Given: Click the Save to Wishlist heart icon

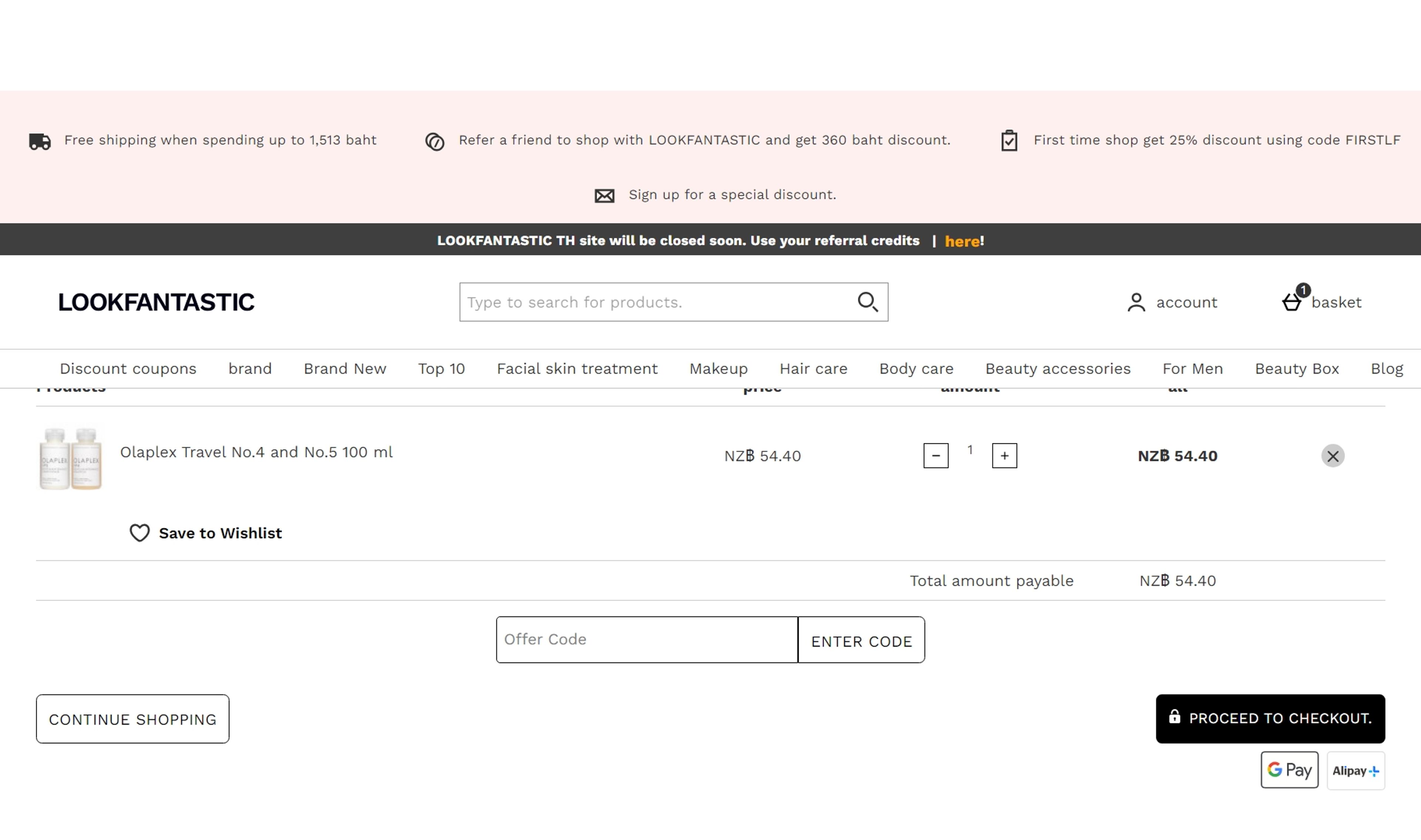Looking at the screenshot, I should pyautogui.click(x=140, y=532).
